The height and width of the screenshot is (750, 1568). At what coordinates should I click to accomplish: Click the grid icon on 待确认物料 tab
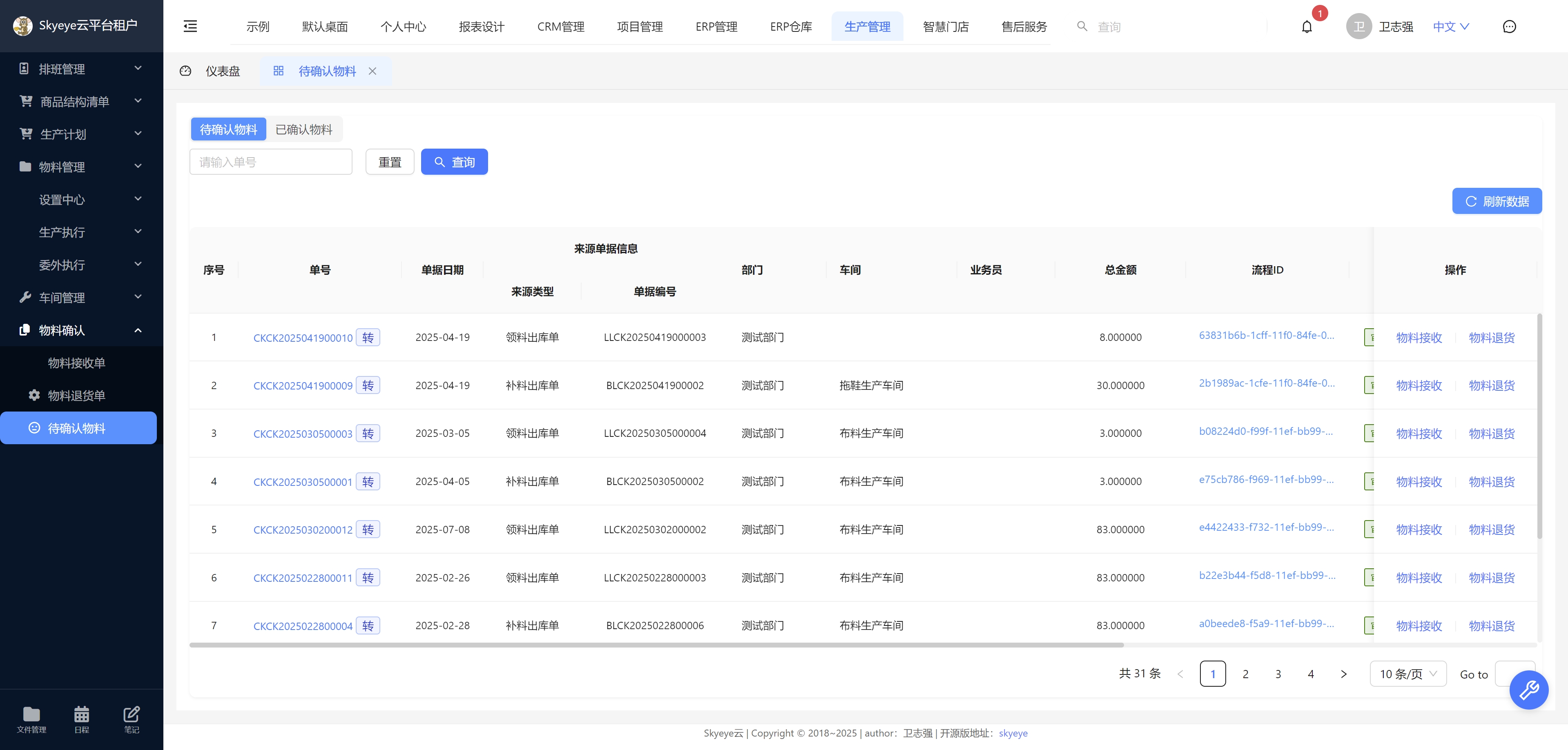pyautogui.click(x=278, y=71)
